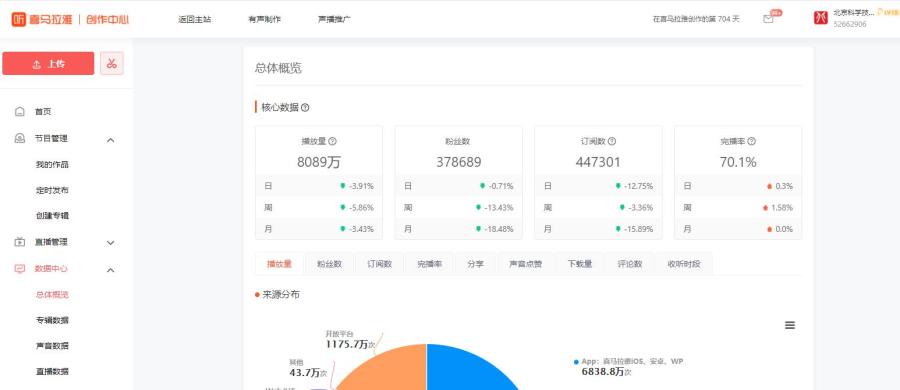
Task: Expand the 直播管理 sidebar section
Action: tap(111, 243)
